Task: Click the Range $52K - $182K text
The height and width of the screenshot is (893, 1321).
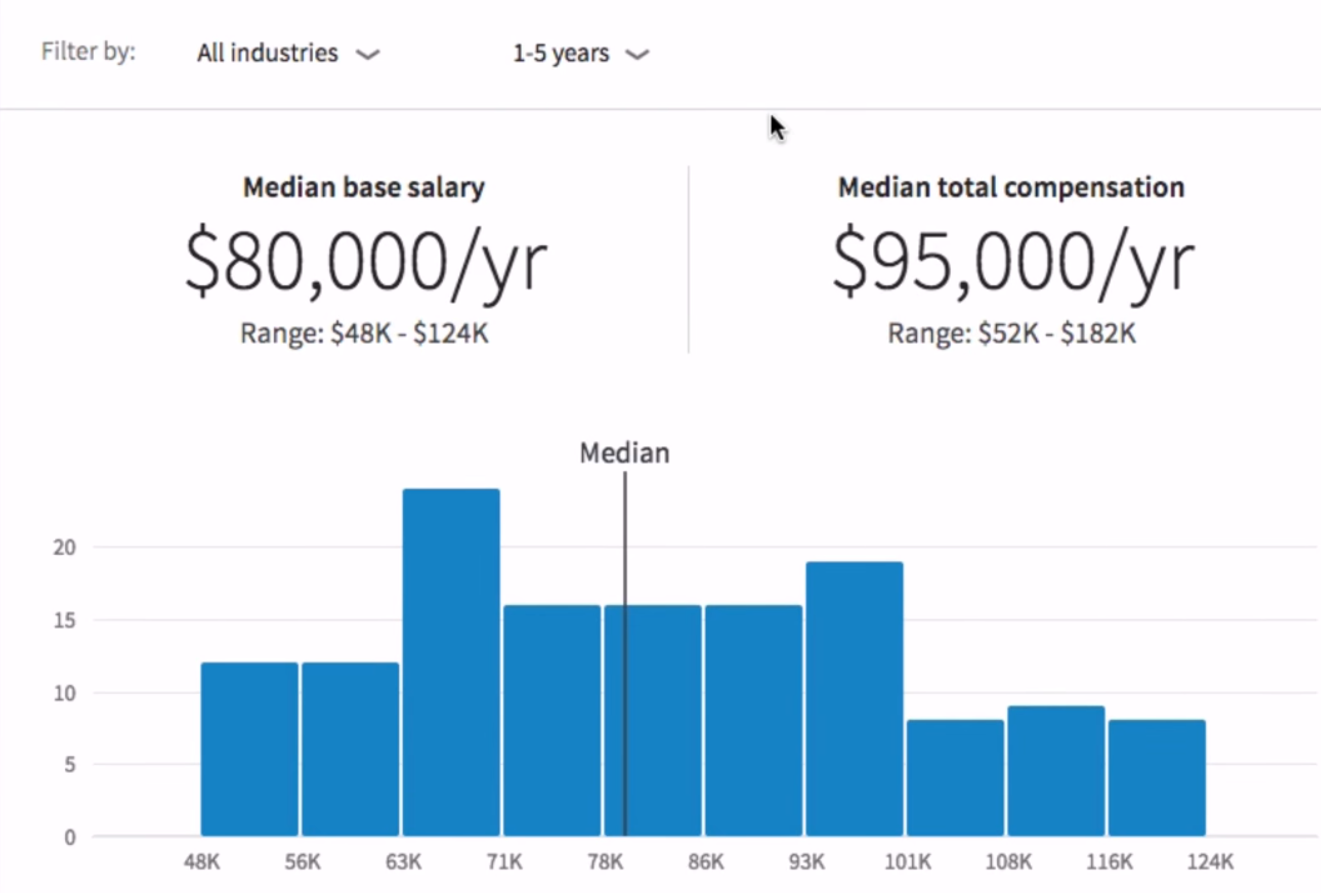Action: click(x=1011, y=333)
